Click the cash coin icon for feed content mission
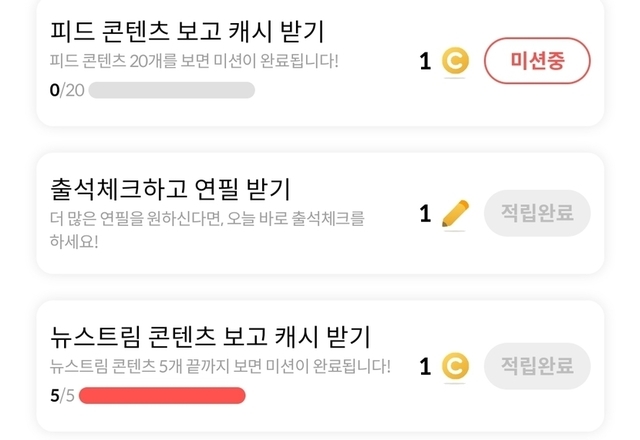 [x=455, y=62]
